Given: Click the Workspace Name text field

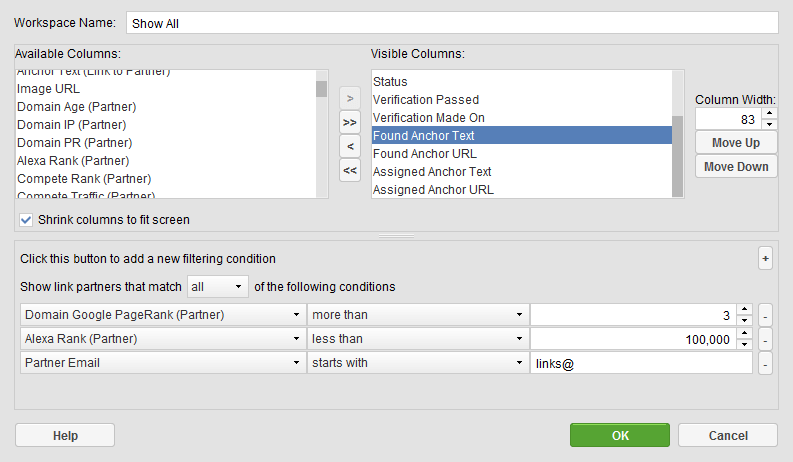Looking at the screenshot, I should 452,23.
